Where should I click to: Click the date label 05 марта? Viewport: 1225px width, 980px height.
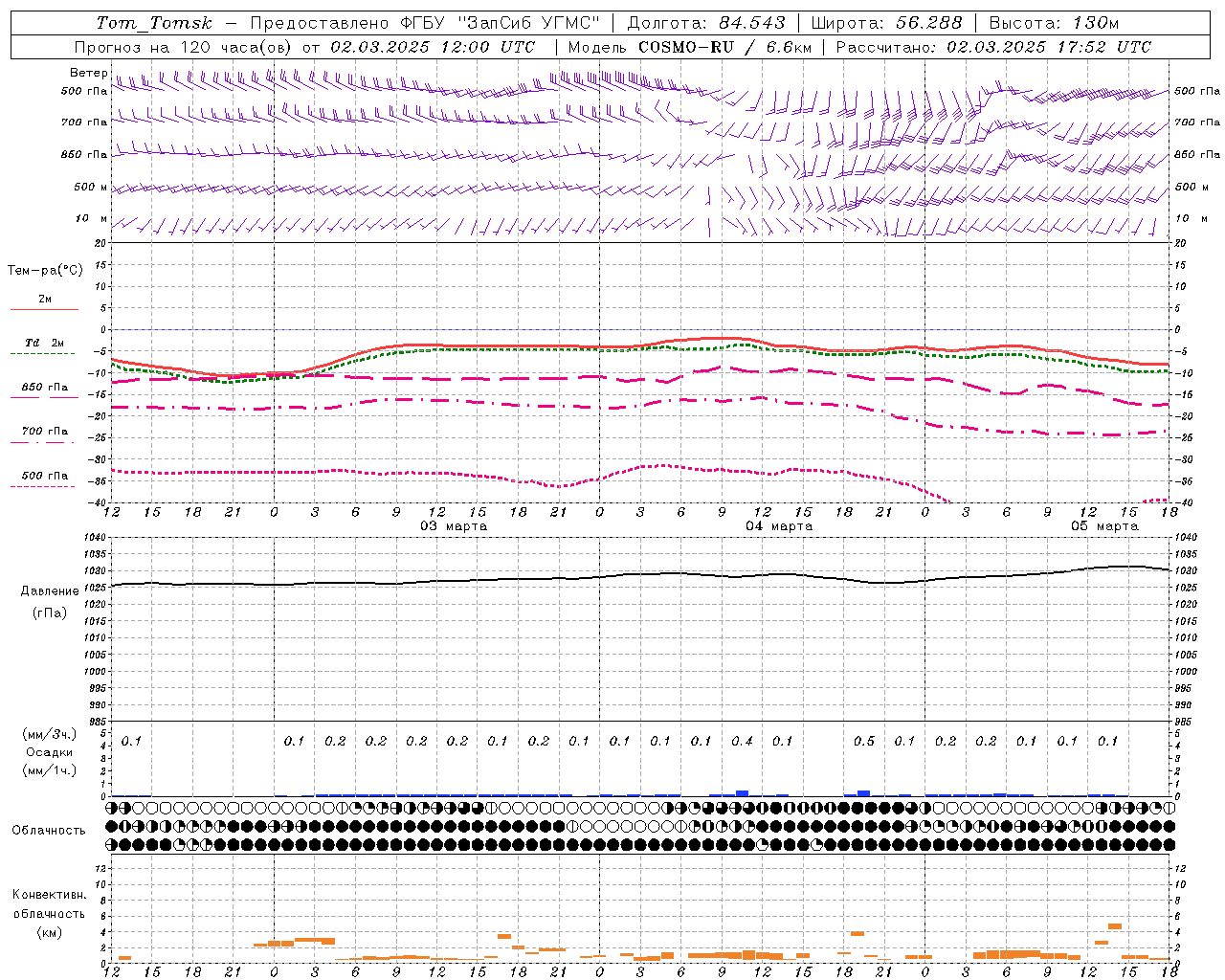click(x=1104, y=526)
